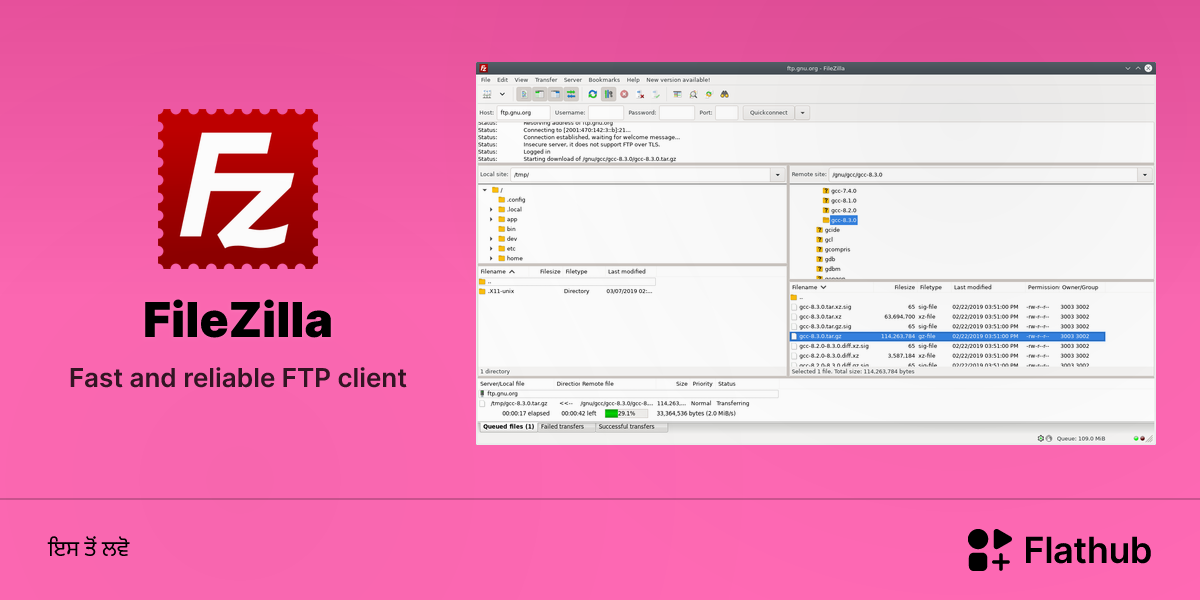This screenshot has width=1200, height=600.
Task: Select gcc-8.1.0 in the remote tree
Action: (840, 200)
